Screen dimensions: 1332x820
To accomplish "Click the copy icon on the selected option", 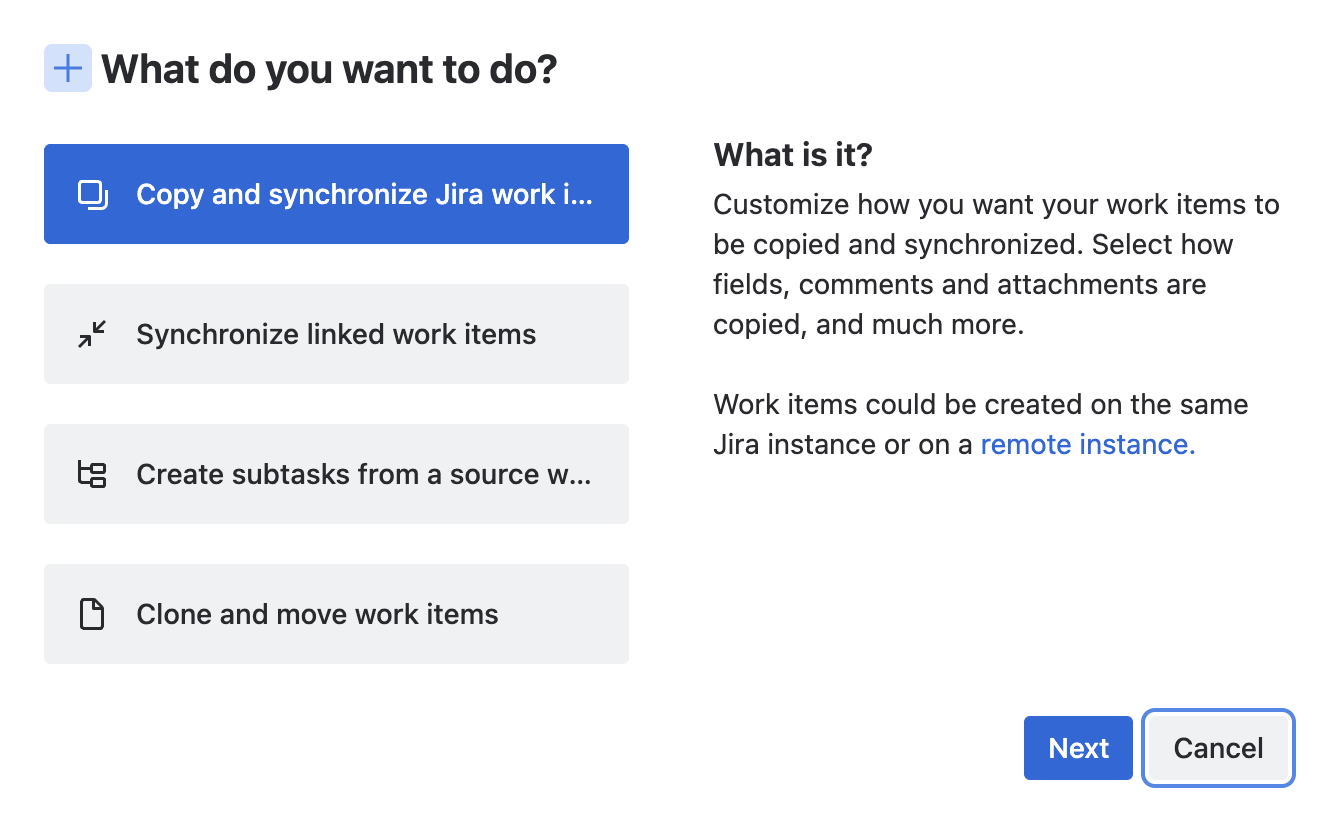I will tap(92, 194).
